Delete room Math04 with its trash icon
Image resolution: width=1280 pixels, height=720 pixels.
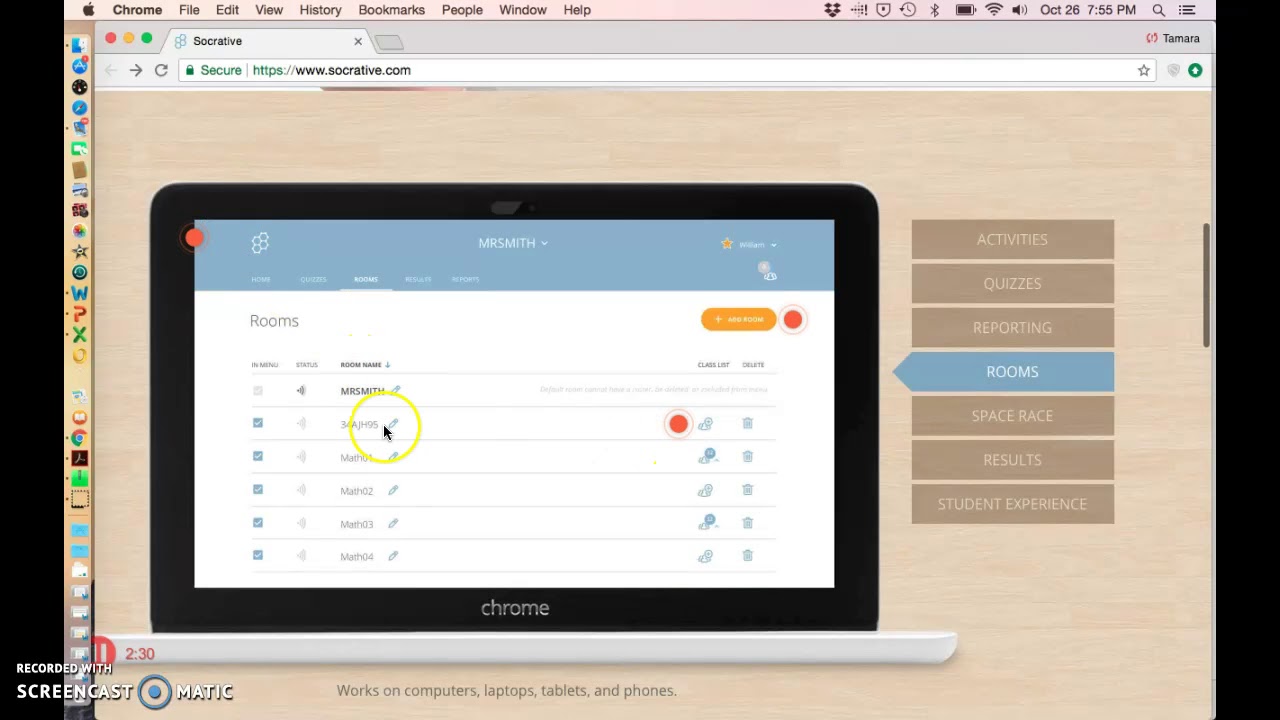747,555
